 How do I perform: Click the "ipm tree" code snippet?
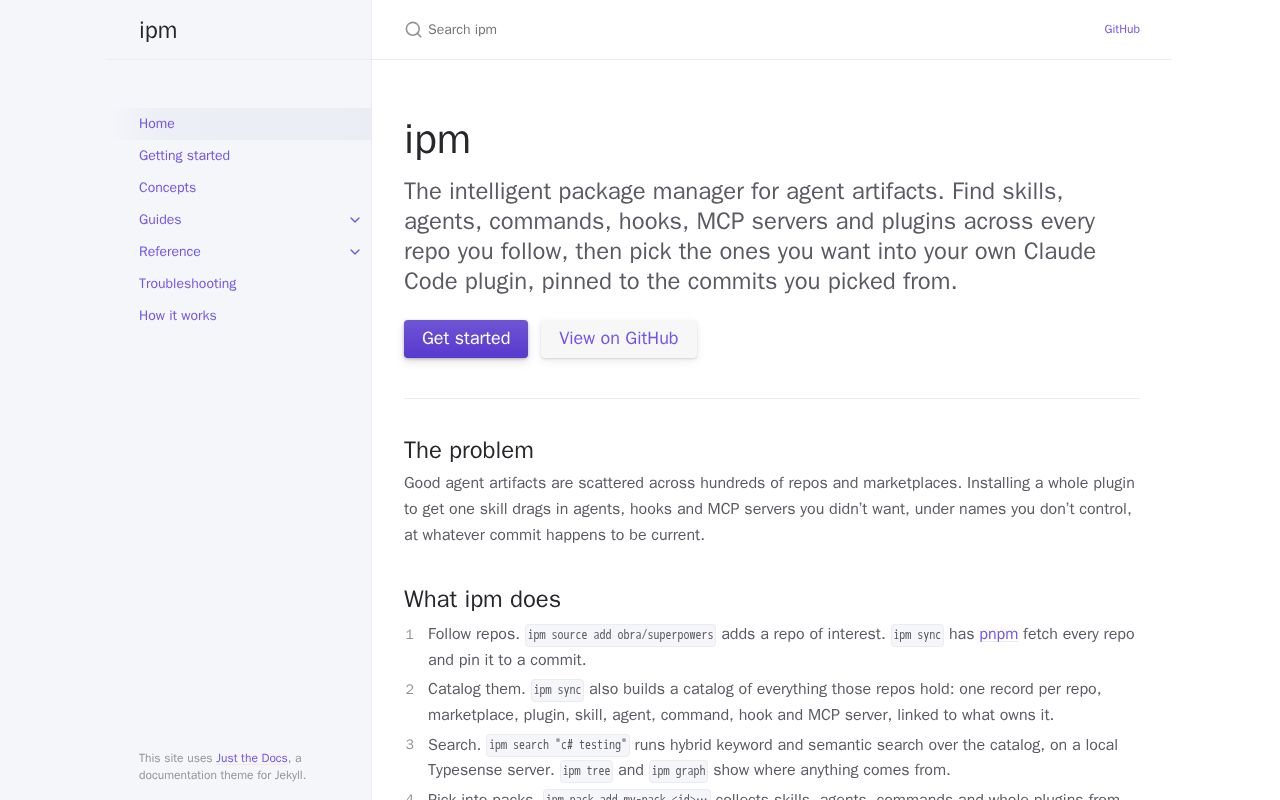click(x=586, y=771)
